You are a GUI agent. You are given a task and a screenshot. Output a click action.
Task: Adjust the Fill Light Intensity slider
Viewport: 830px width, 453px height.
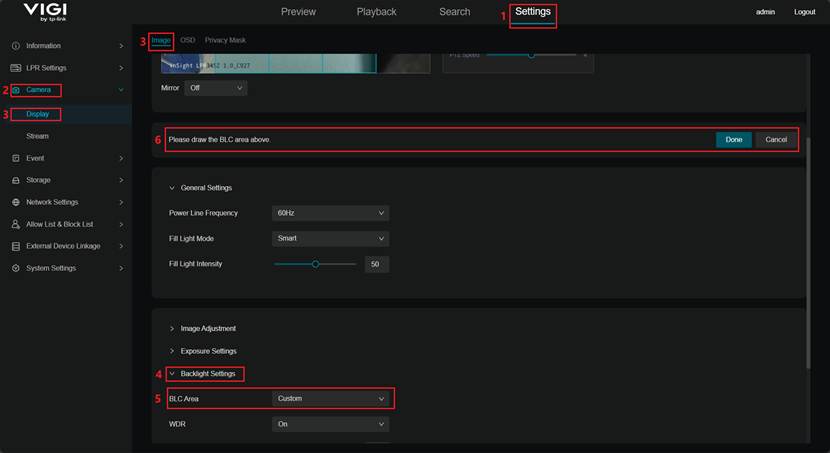click(315, 264)
